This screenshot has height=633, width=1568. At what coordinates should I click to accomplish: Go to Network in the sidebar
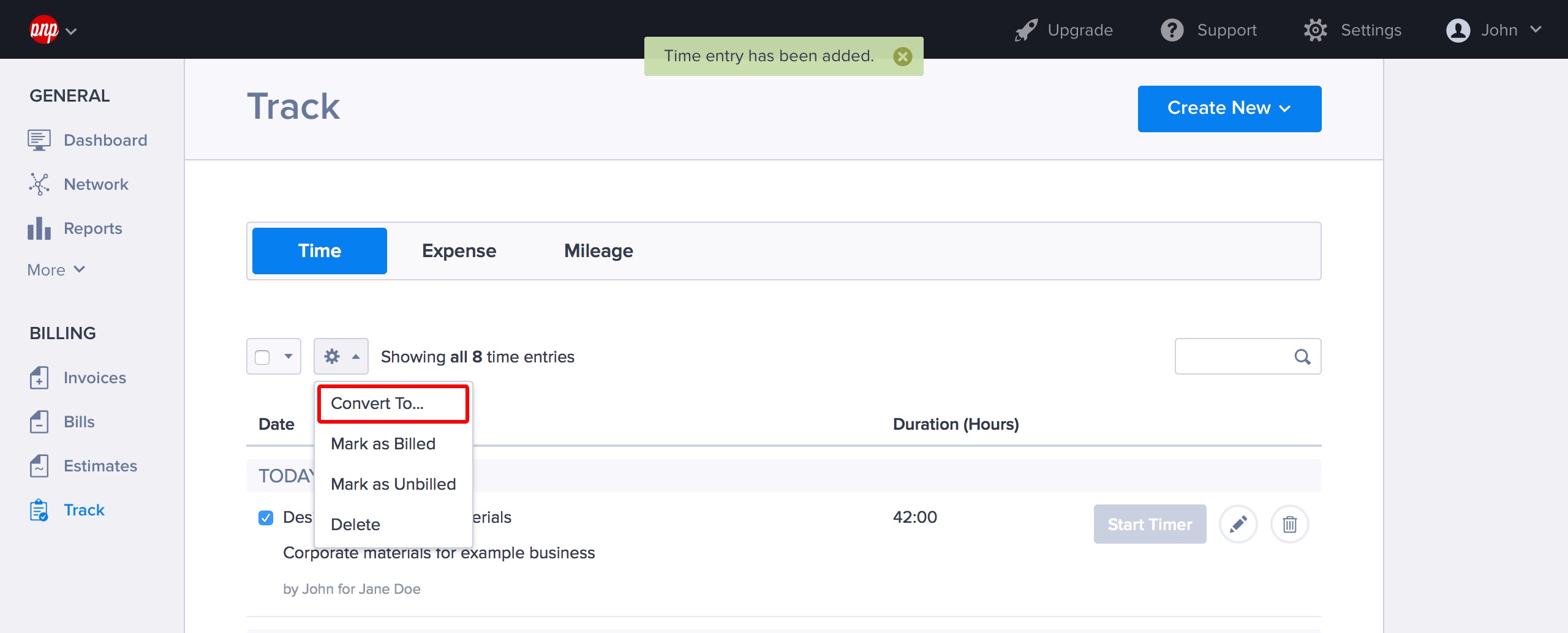pos(96,184)
